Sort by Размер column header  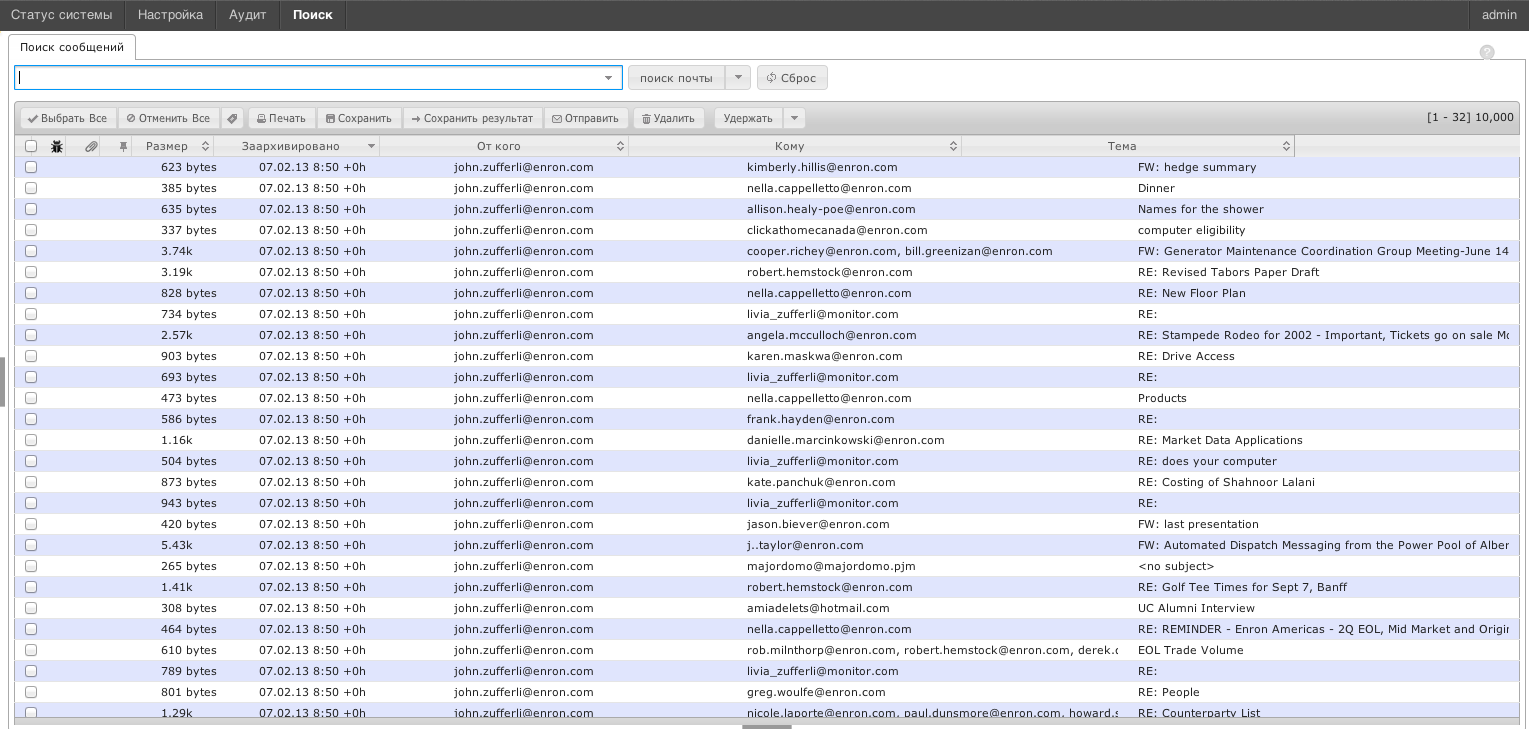point(172,146)
